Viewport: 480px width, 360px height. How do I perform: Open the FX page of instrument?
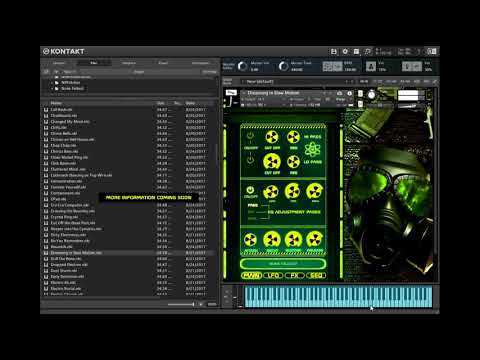[295, 275]
